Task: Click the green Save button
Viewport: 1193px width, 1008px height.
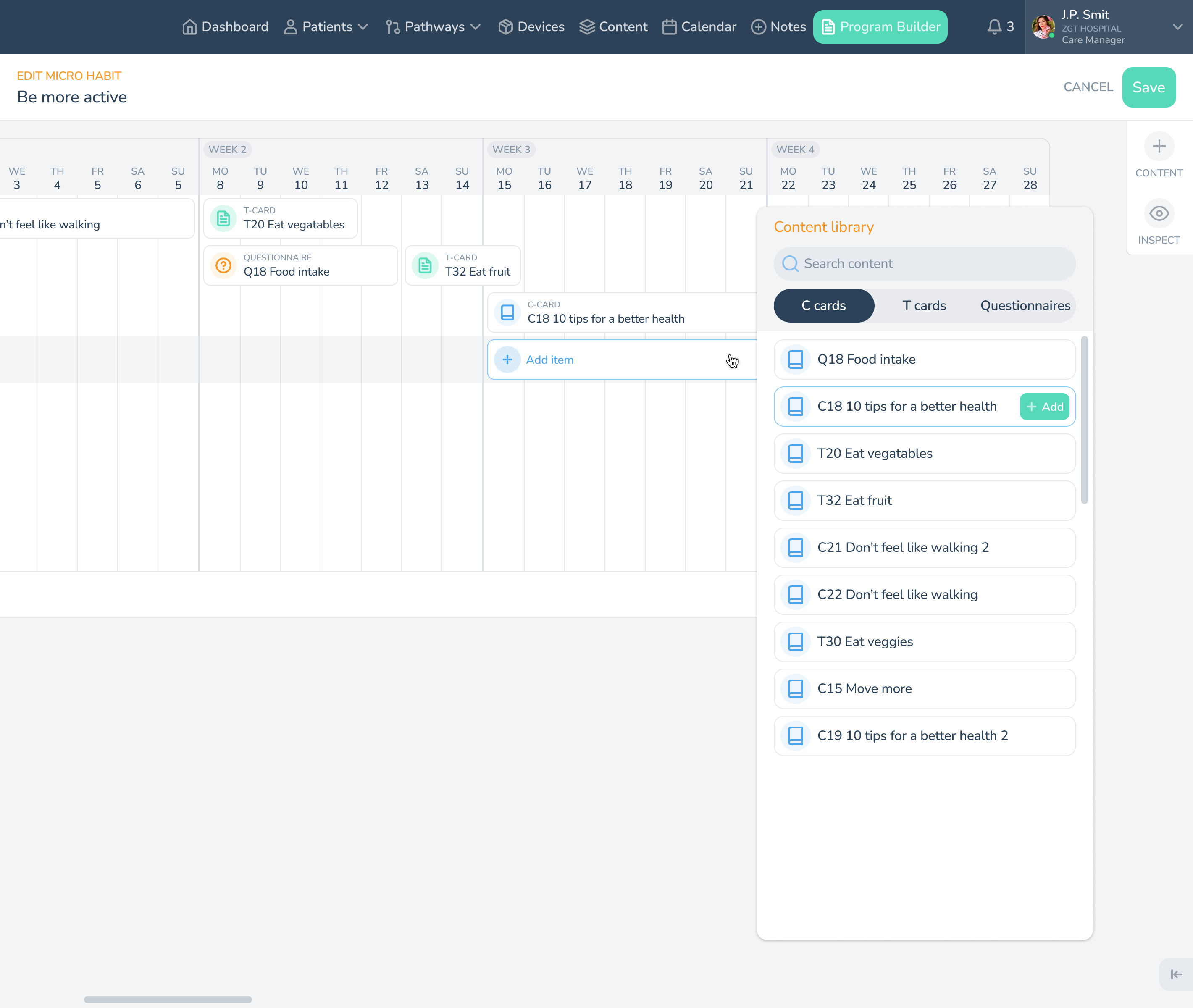Action: (x=1148, y=87)
